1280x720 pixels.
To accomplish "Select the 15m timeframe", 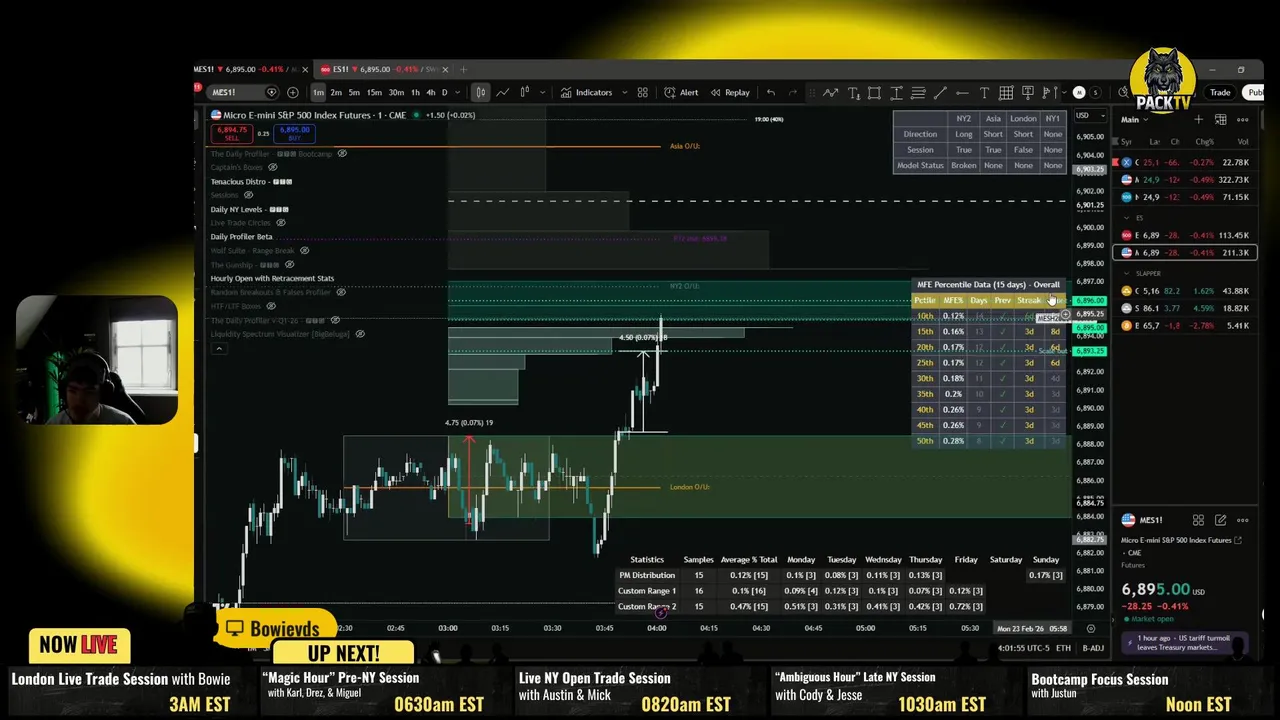I will (x=374, y=92).
